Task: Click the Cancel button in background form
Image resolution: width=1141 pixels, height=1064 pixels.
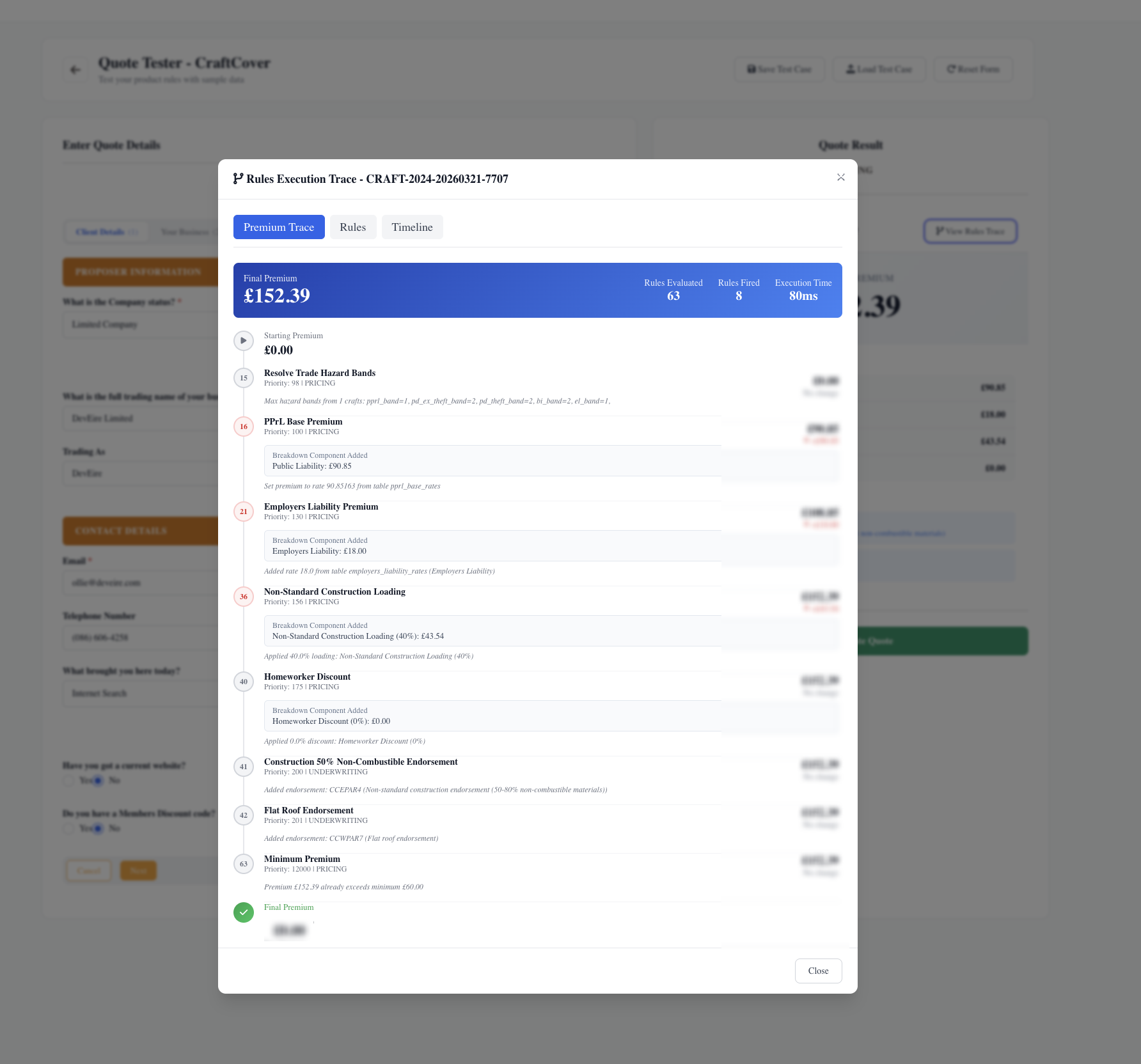Action: (89, 870)
